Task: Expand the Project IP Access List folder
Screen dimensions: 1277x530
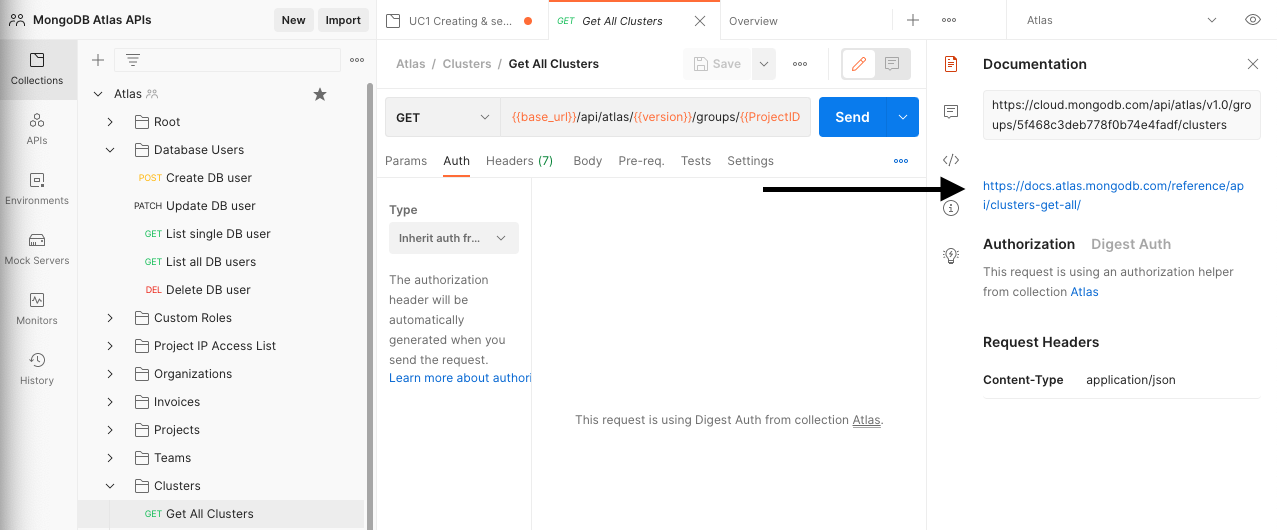Action: pyautogui.click(x=111, y=346)
